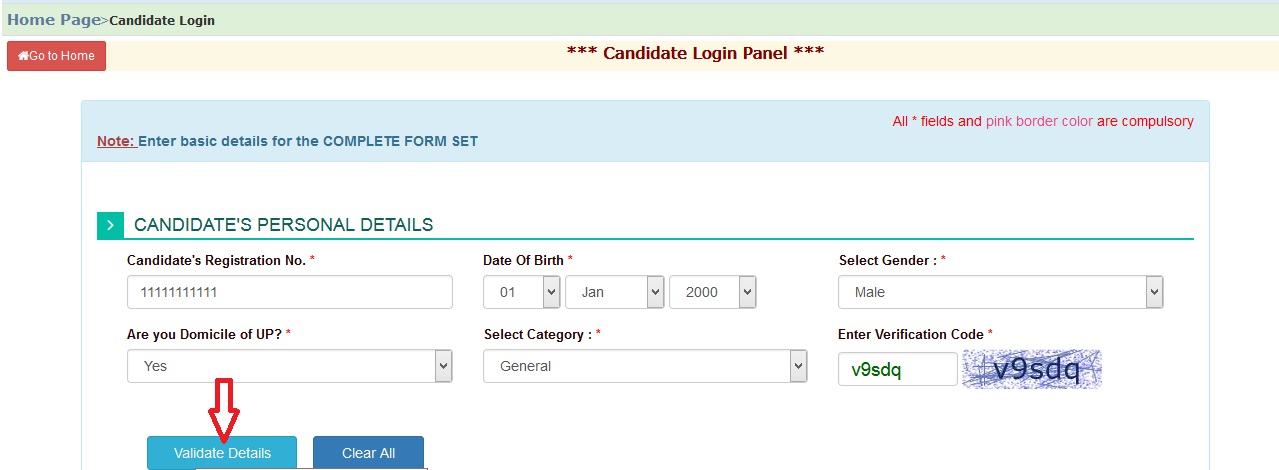
Task: Open the birth month dropdown showing Jan
Action: (x=614, y=292)
